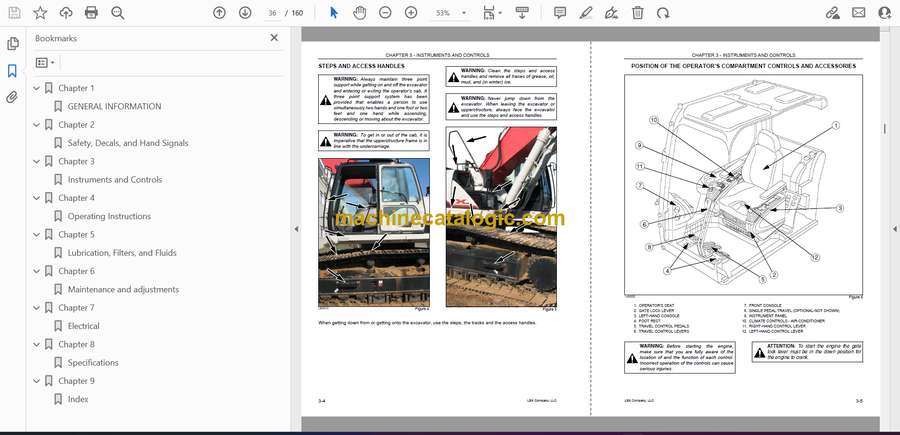900x435 pixels.
Task: Rotate the page with the rotate icon
Action: [663, 13]
